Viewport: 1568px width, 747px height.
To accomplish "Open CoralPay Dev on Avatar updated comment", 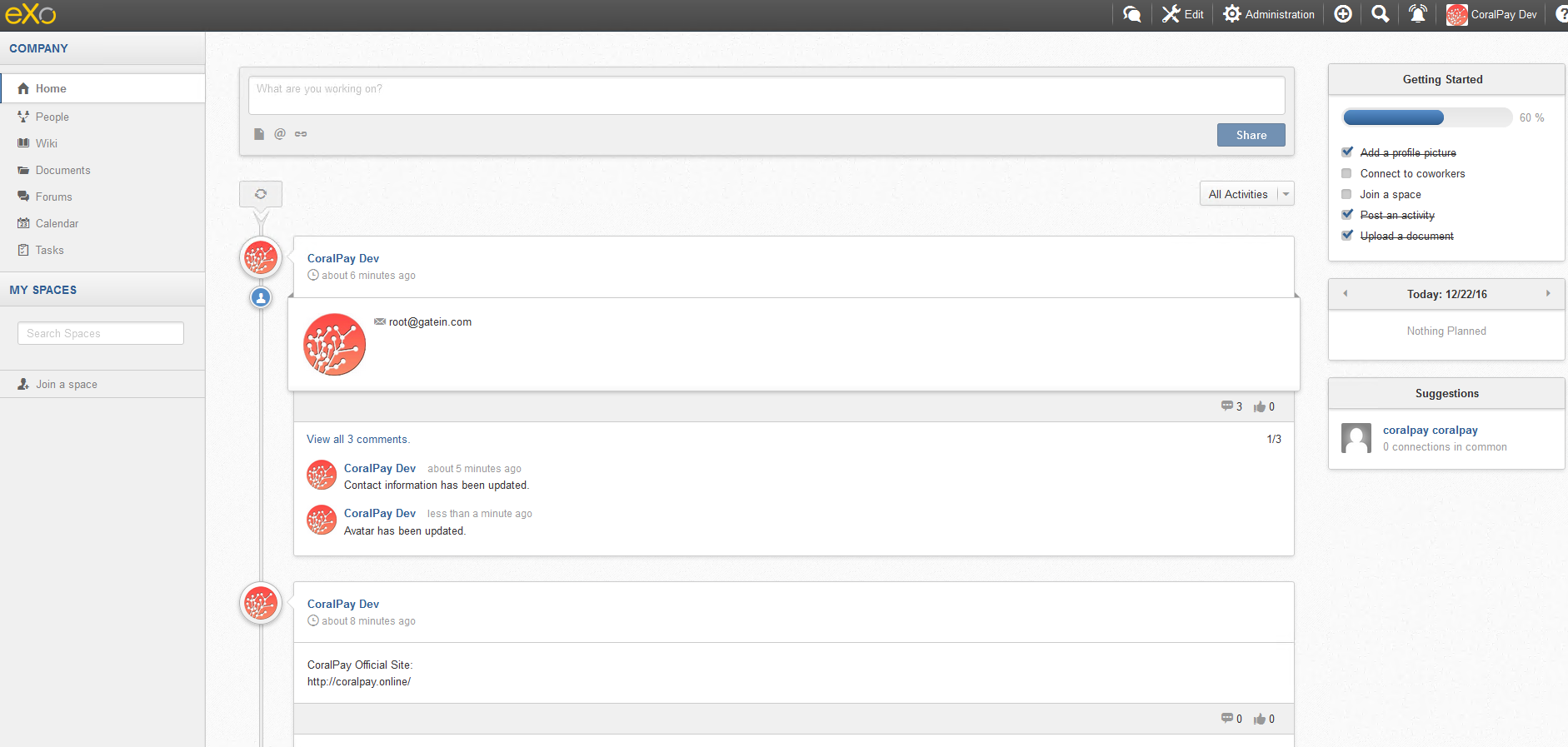I will [380, 513].
